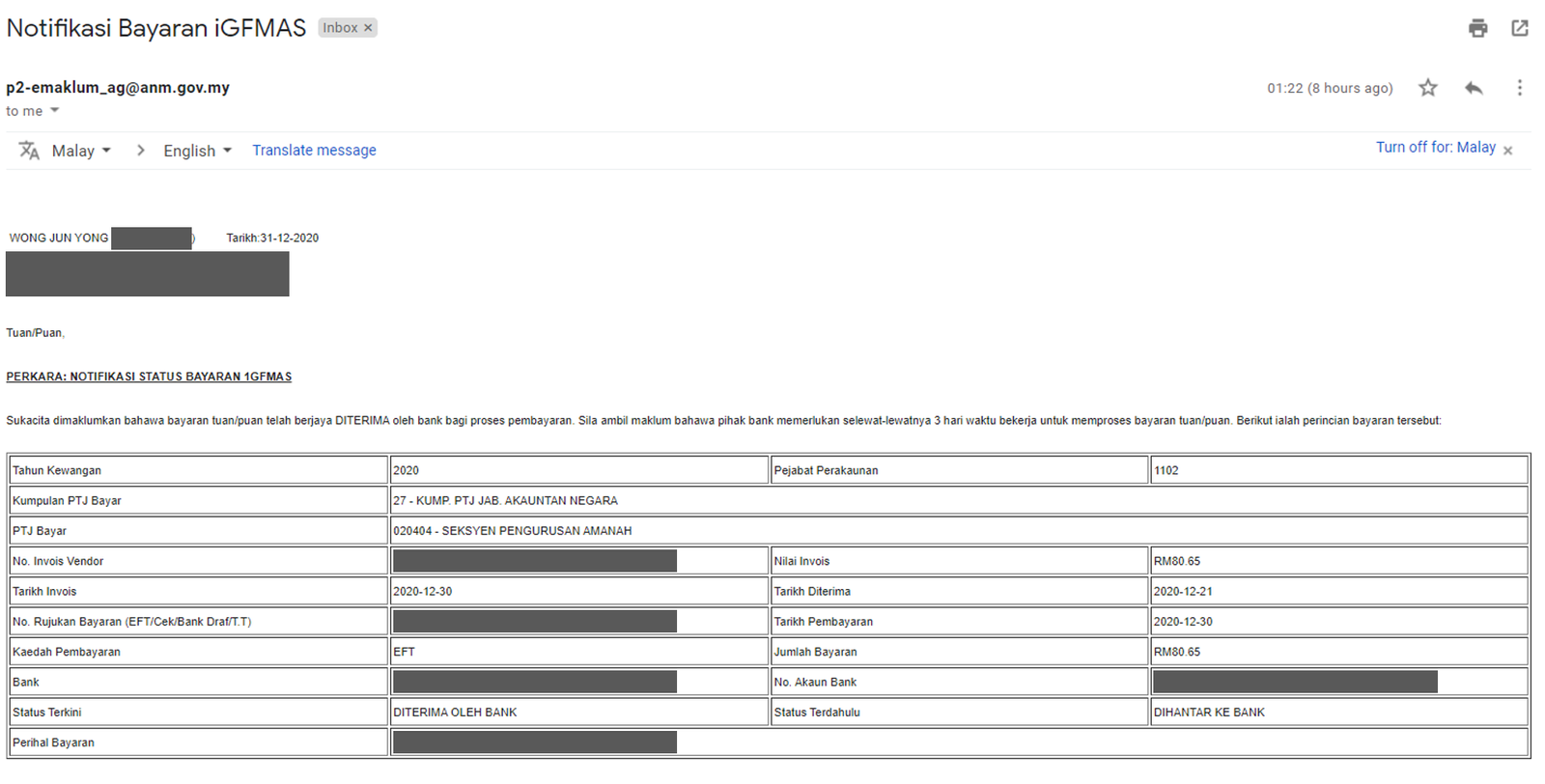This screenshot has width=1545, height=784.
Task: Open the Malay source language dropdown
Action: pos(81,151)
